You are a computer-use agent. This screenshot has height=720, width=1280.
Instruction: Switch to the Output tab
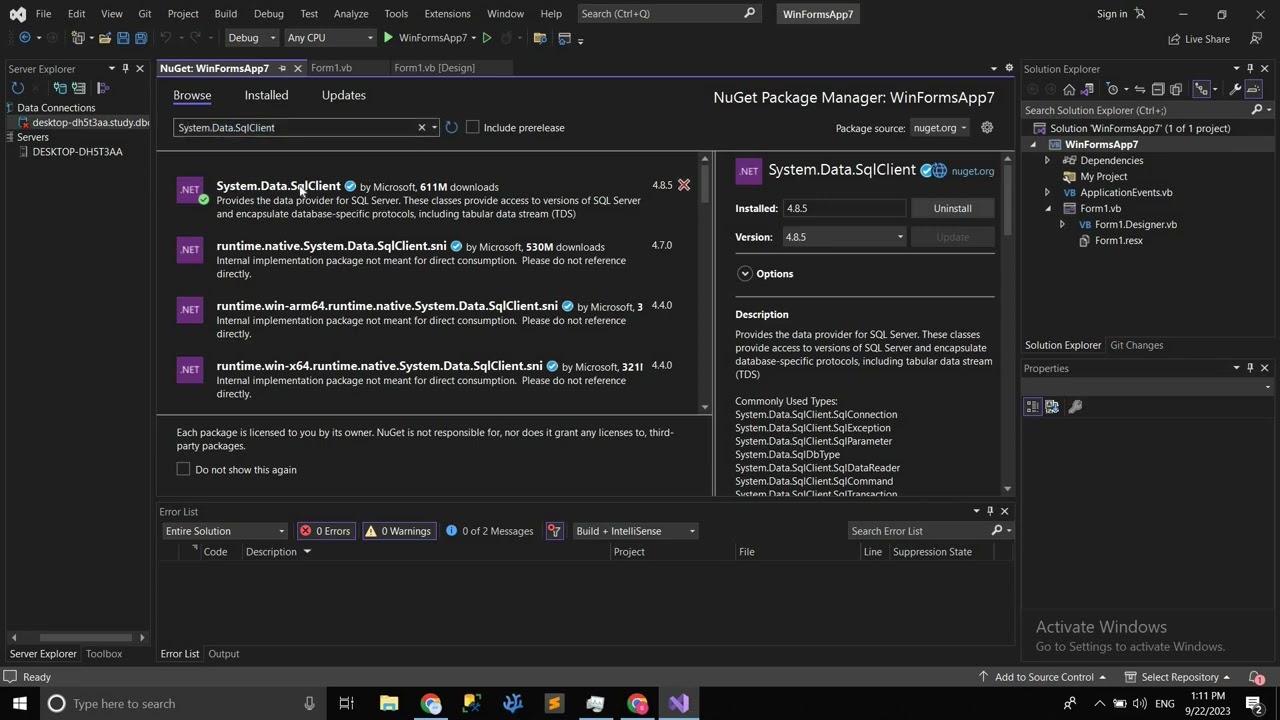tap(223, 654)
